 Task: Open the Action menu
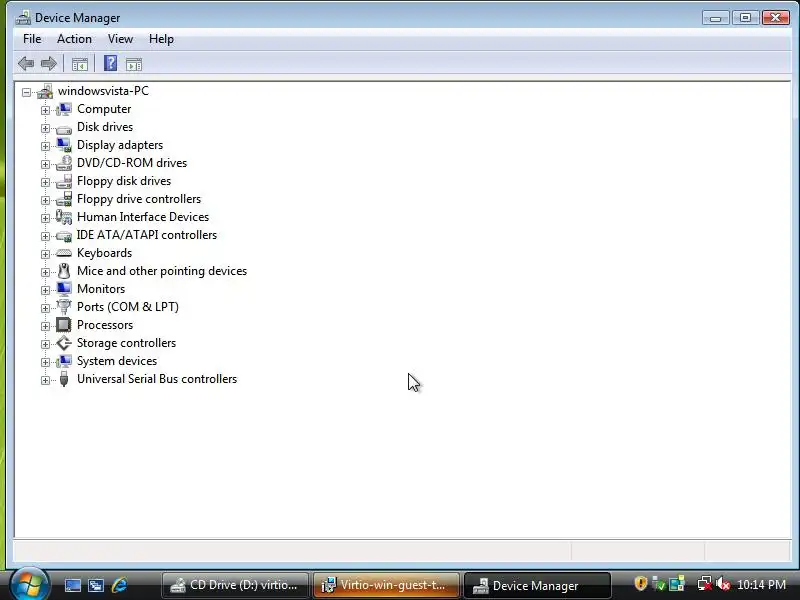click(x=74, y=39)
